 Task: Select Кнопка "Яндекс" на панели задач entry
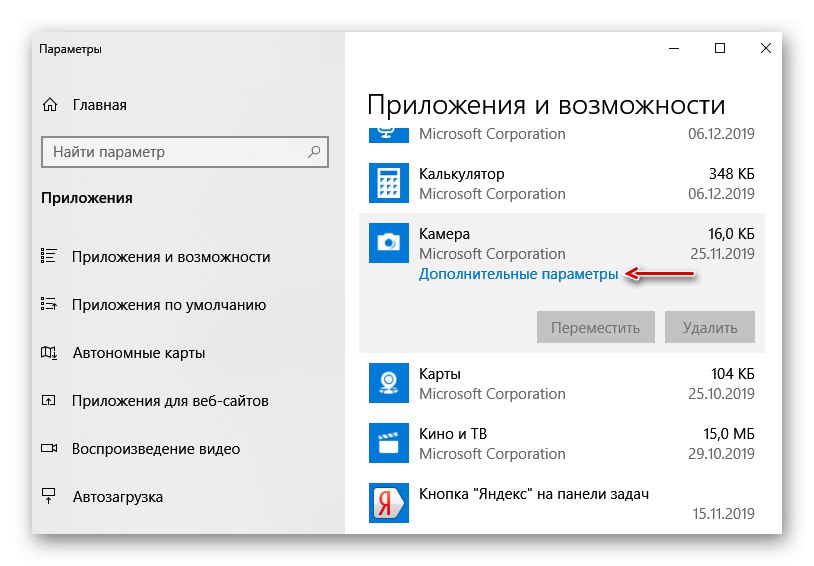coord(562,503)
